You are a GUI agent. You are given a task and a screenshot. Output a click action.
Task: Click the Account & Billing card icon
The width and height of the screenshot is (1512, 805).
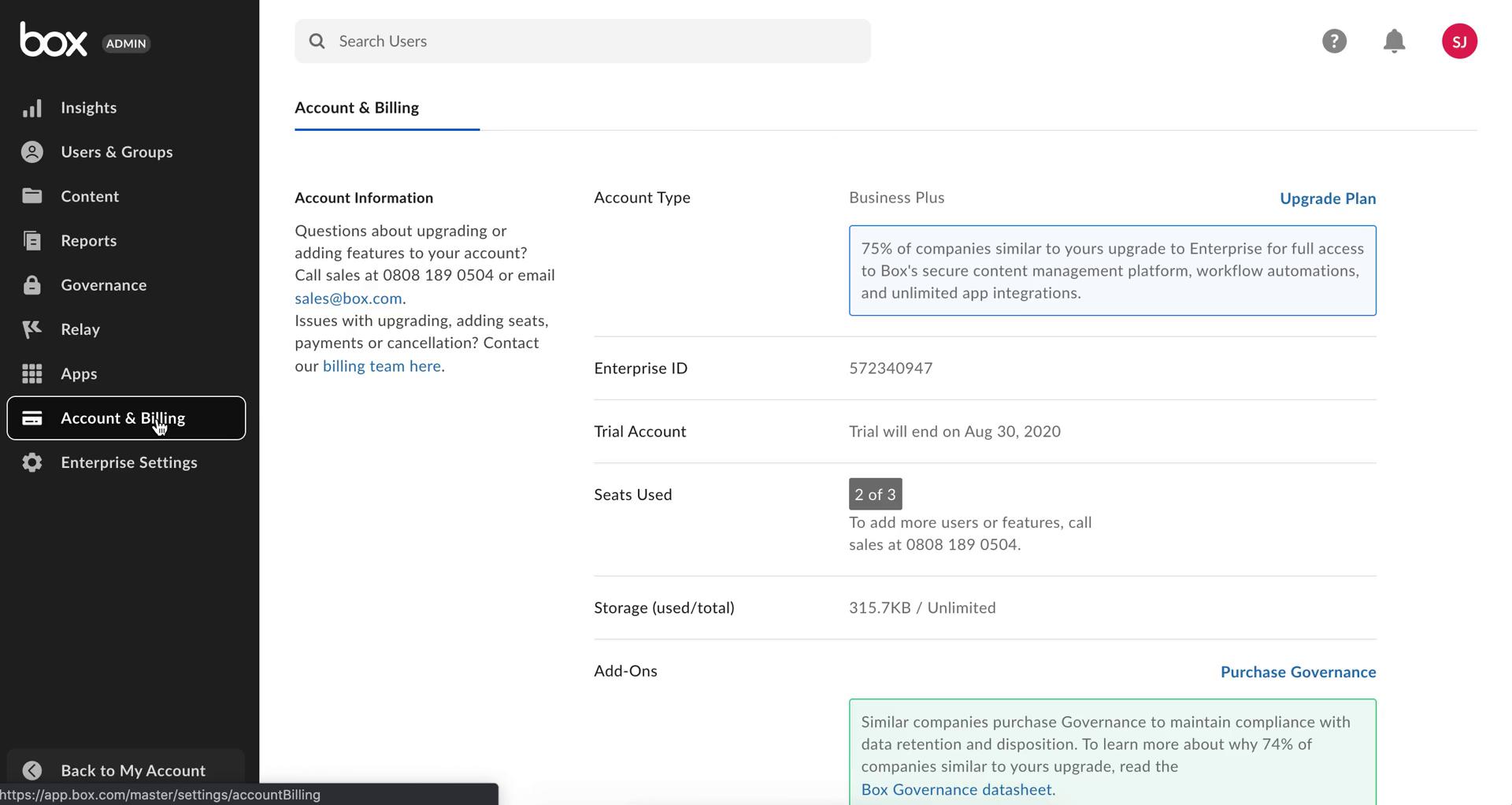click(x=32, y=418)
